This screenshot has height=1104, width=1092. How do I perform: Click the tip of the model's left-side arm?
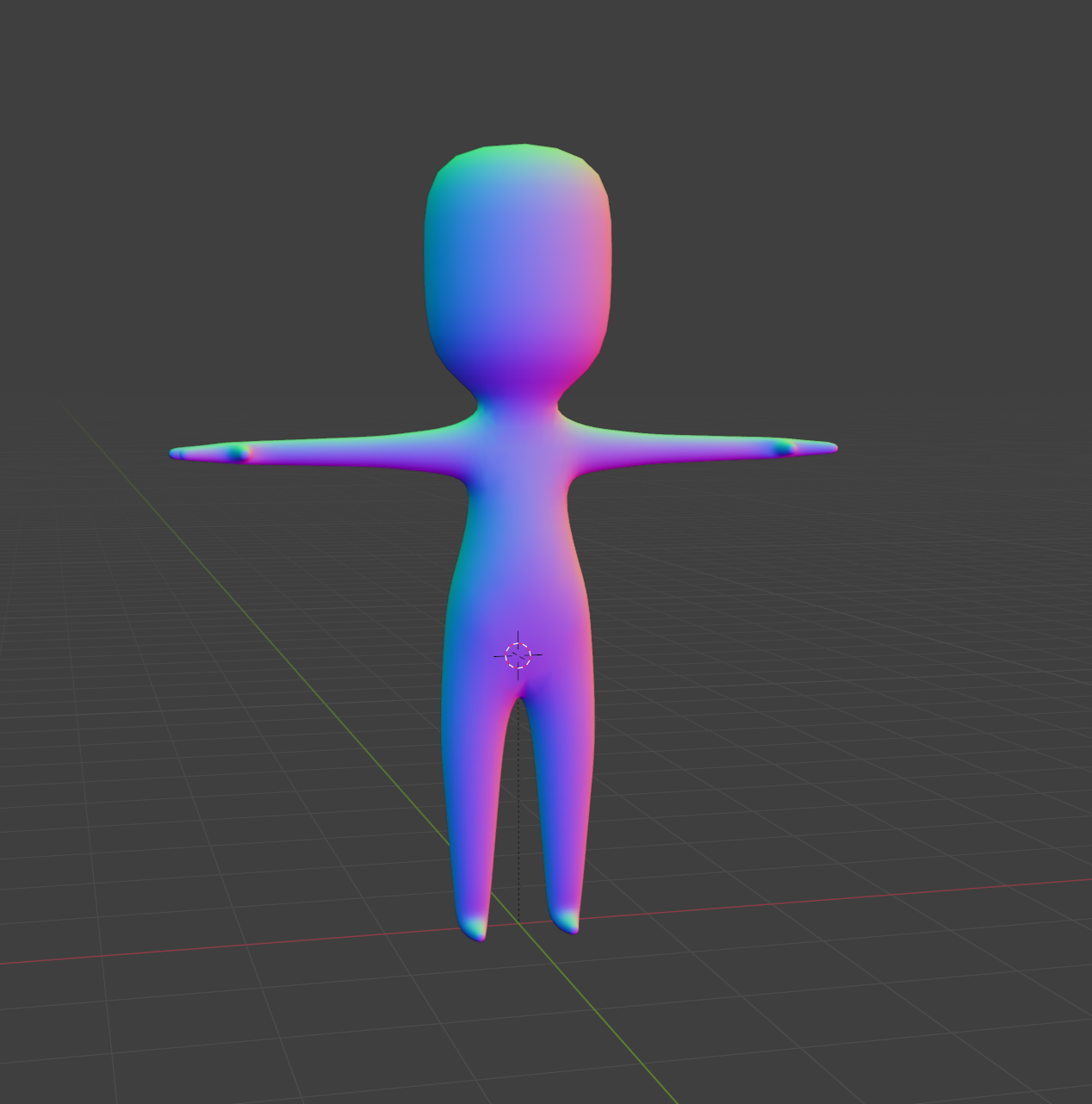[x=177, y=453]
